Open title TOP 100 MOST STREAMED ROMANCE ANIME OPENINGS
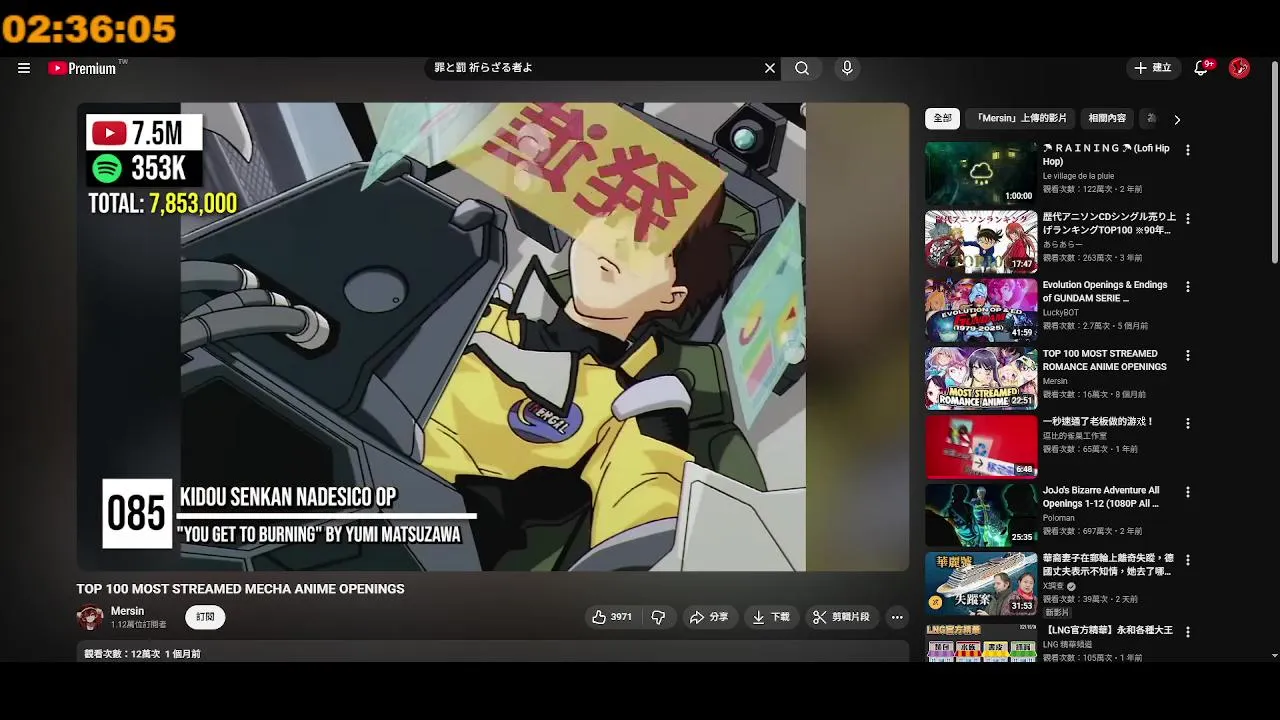1280x720 pixels. [1104, 360]
